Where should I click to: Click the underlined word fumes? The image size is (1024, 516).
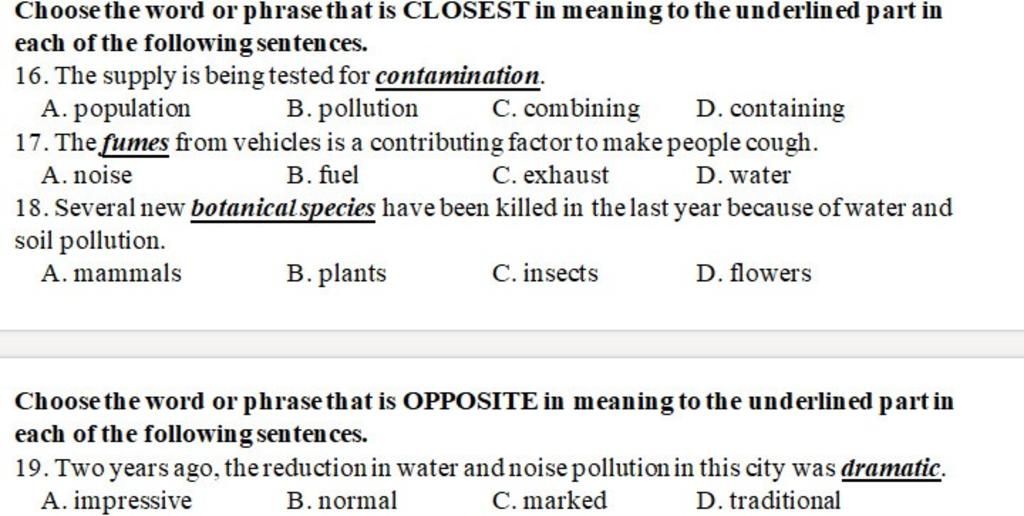135,143
